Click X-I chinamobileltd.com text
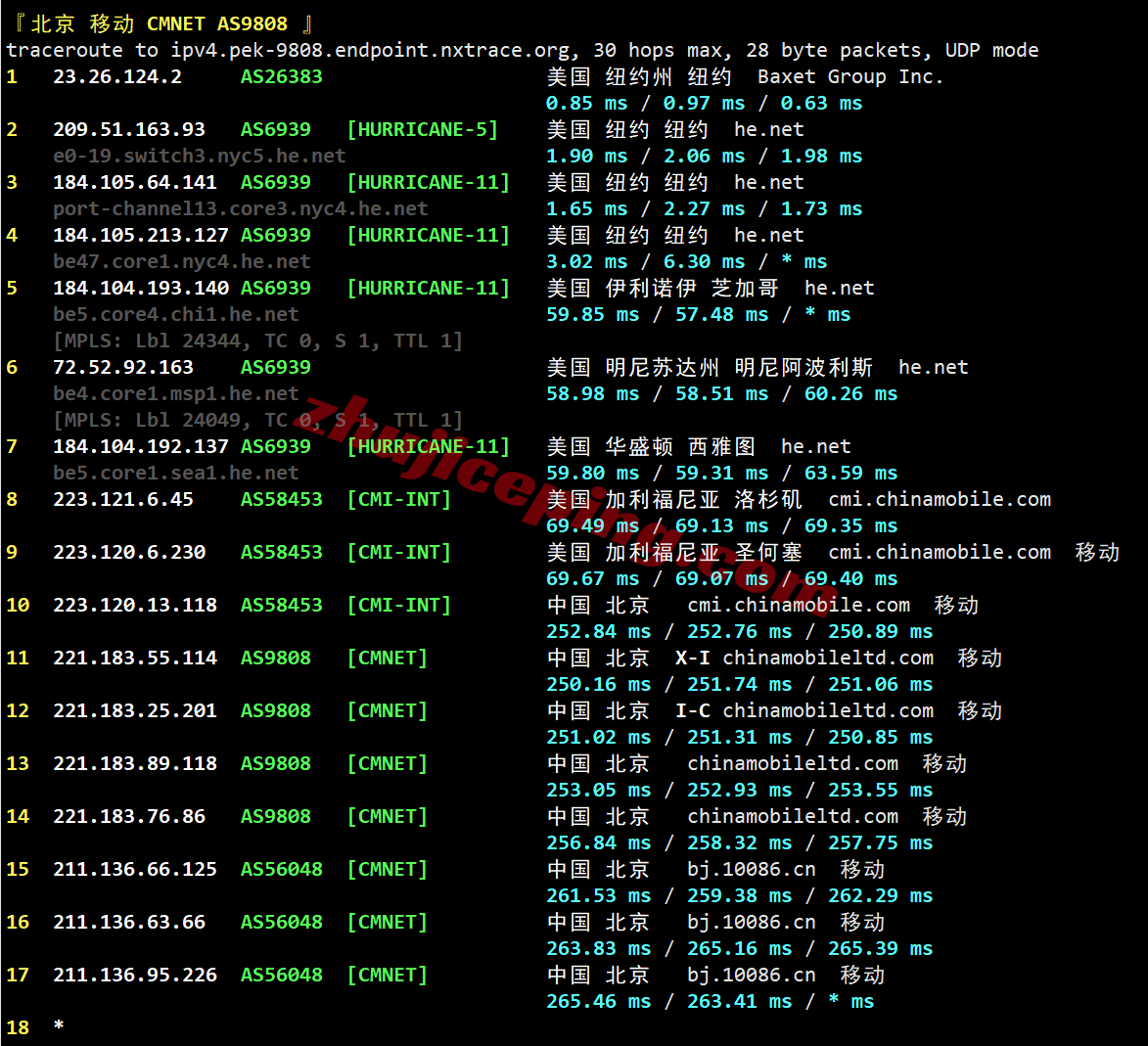The width and height of the screenshot is (1148, 1046). coord(804,658)
